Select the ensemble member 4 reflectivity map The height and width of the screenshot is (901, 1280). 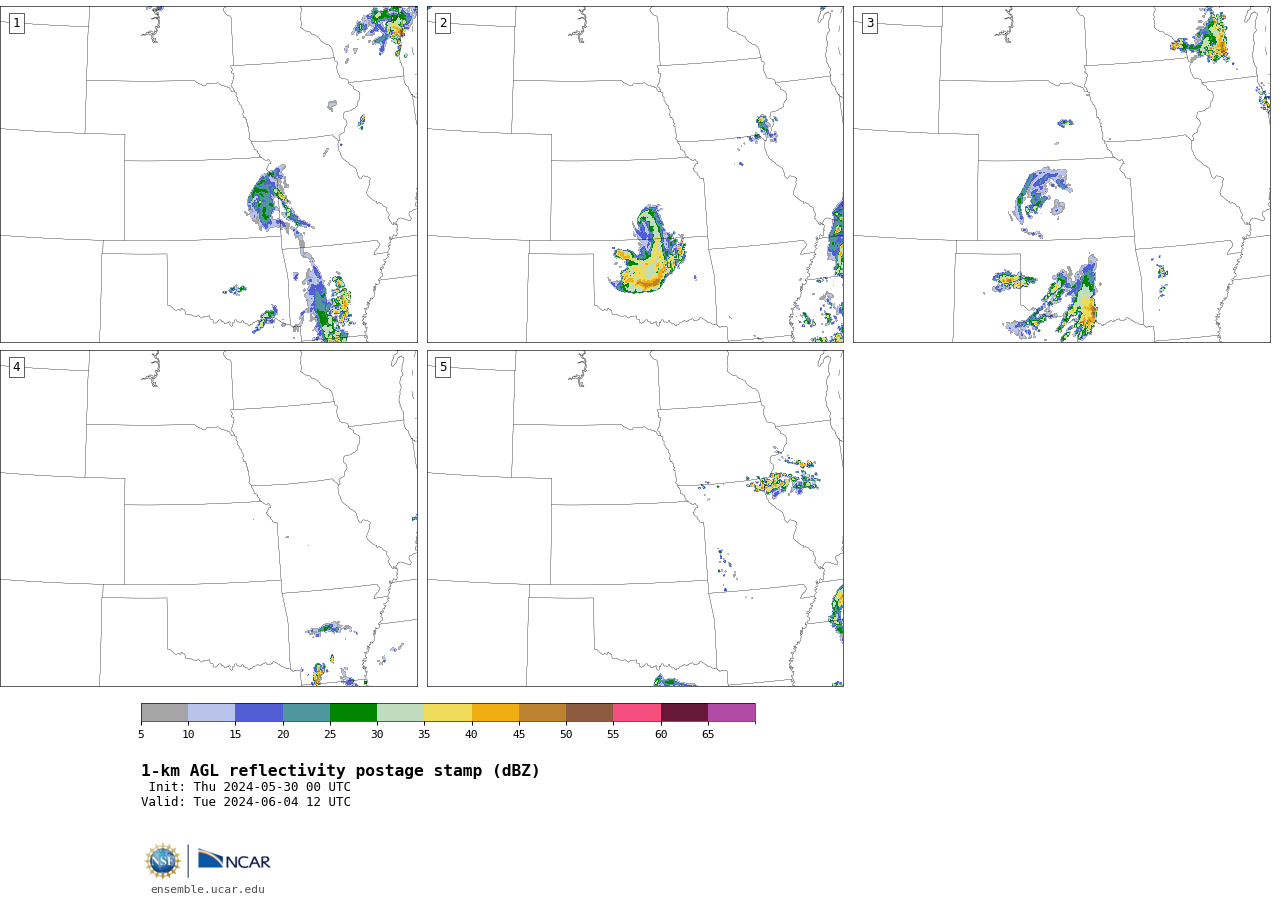(209, 518)
